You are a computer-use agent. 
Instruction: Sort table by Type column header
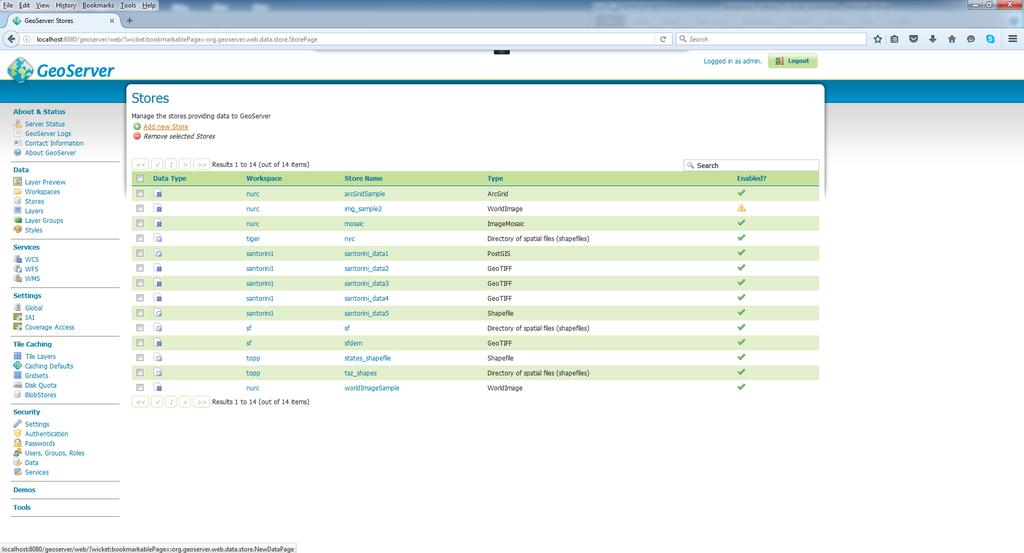click(x=495, y=178)
